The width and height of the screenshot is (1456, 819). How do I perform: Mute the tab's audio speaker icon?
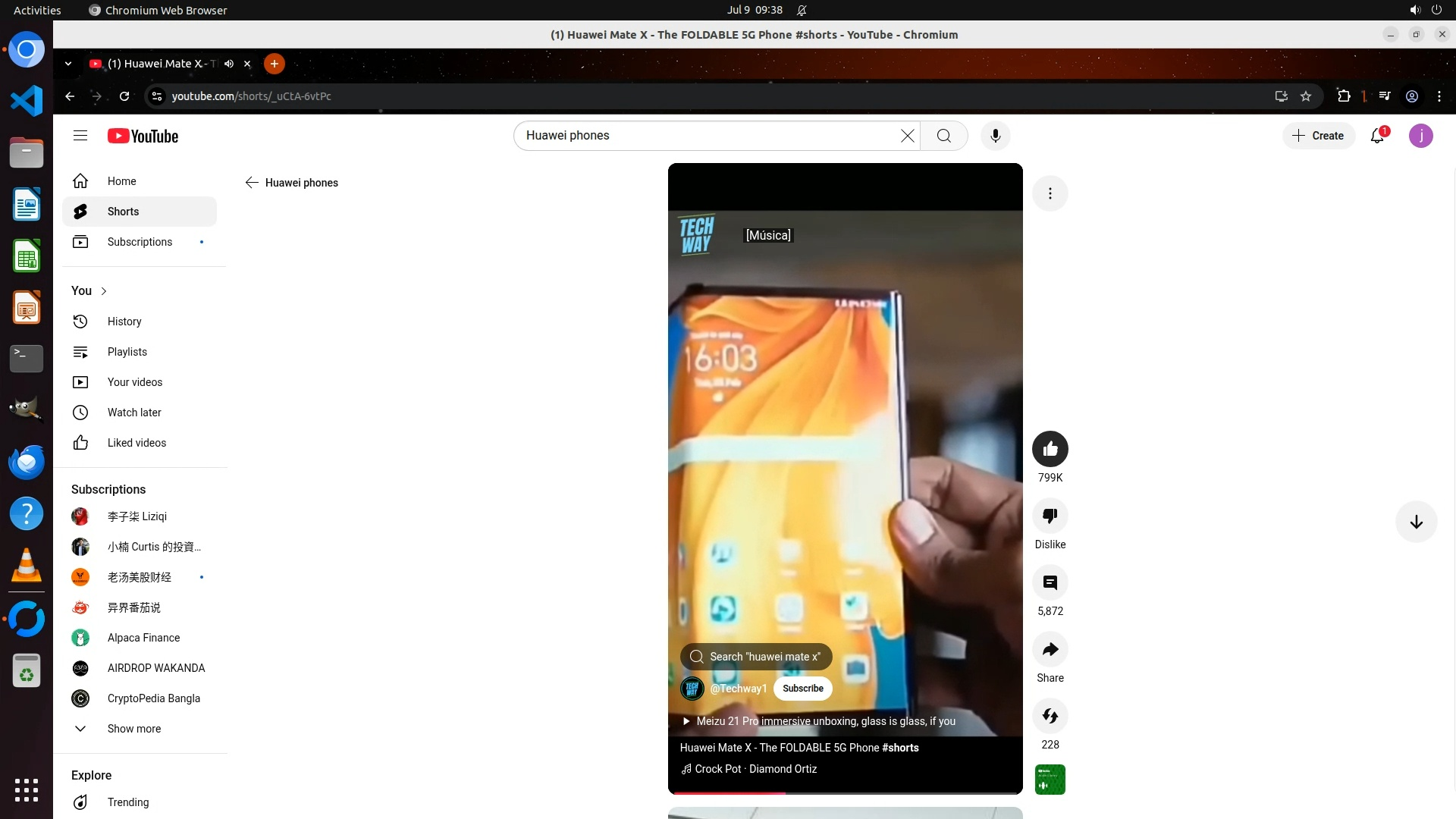229,64
